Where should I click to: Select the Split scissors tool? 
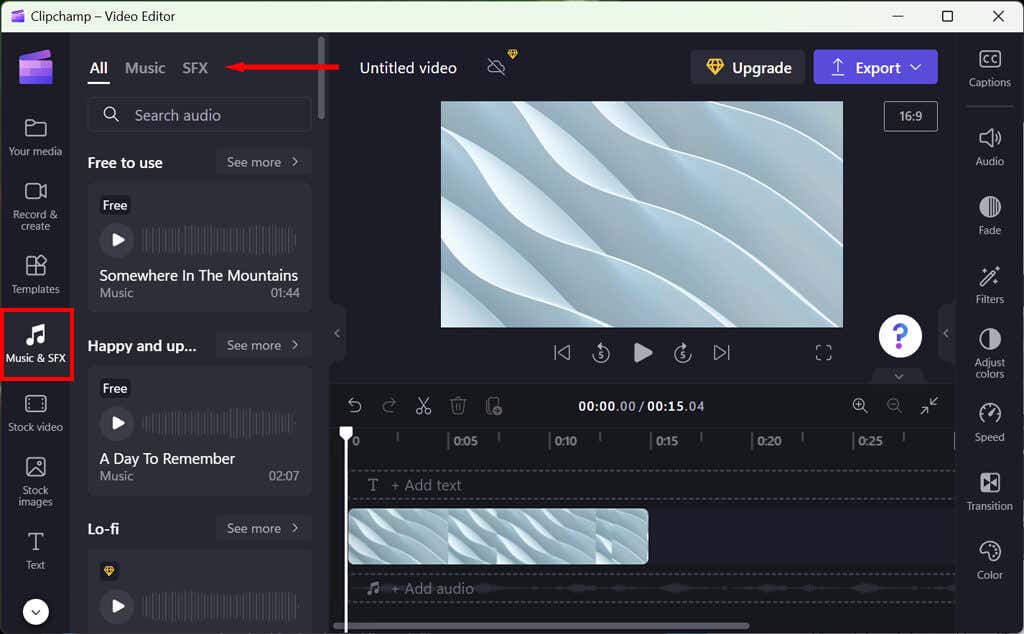pos(423,406)
